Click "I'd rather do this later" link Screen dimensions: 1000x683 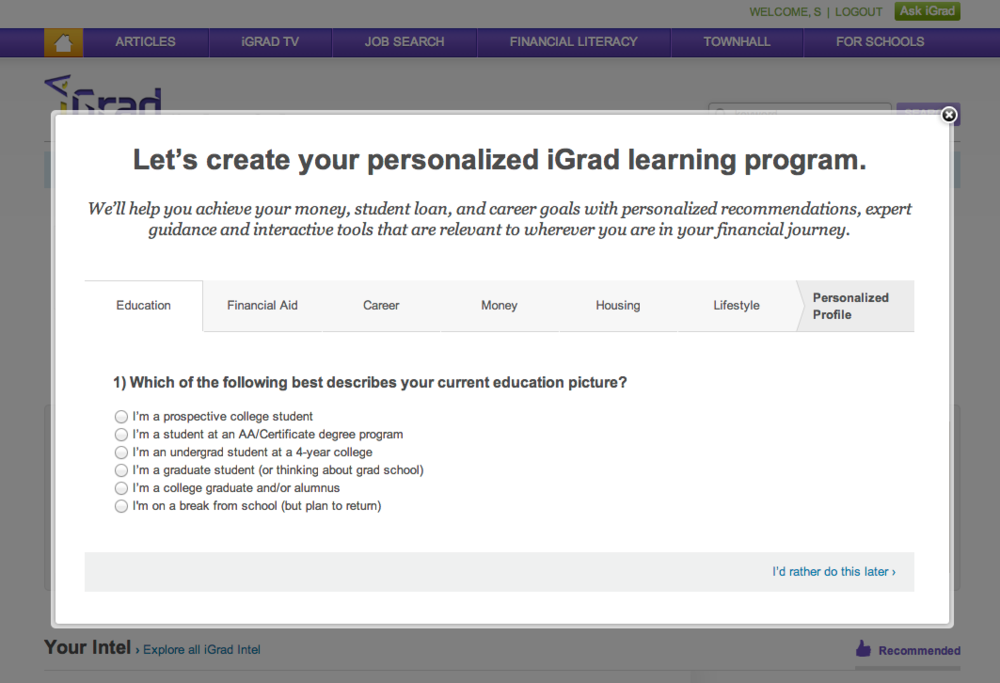(833, 571)
